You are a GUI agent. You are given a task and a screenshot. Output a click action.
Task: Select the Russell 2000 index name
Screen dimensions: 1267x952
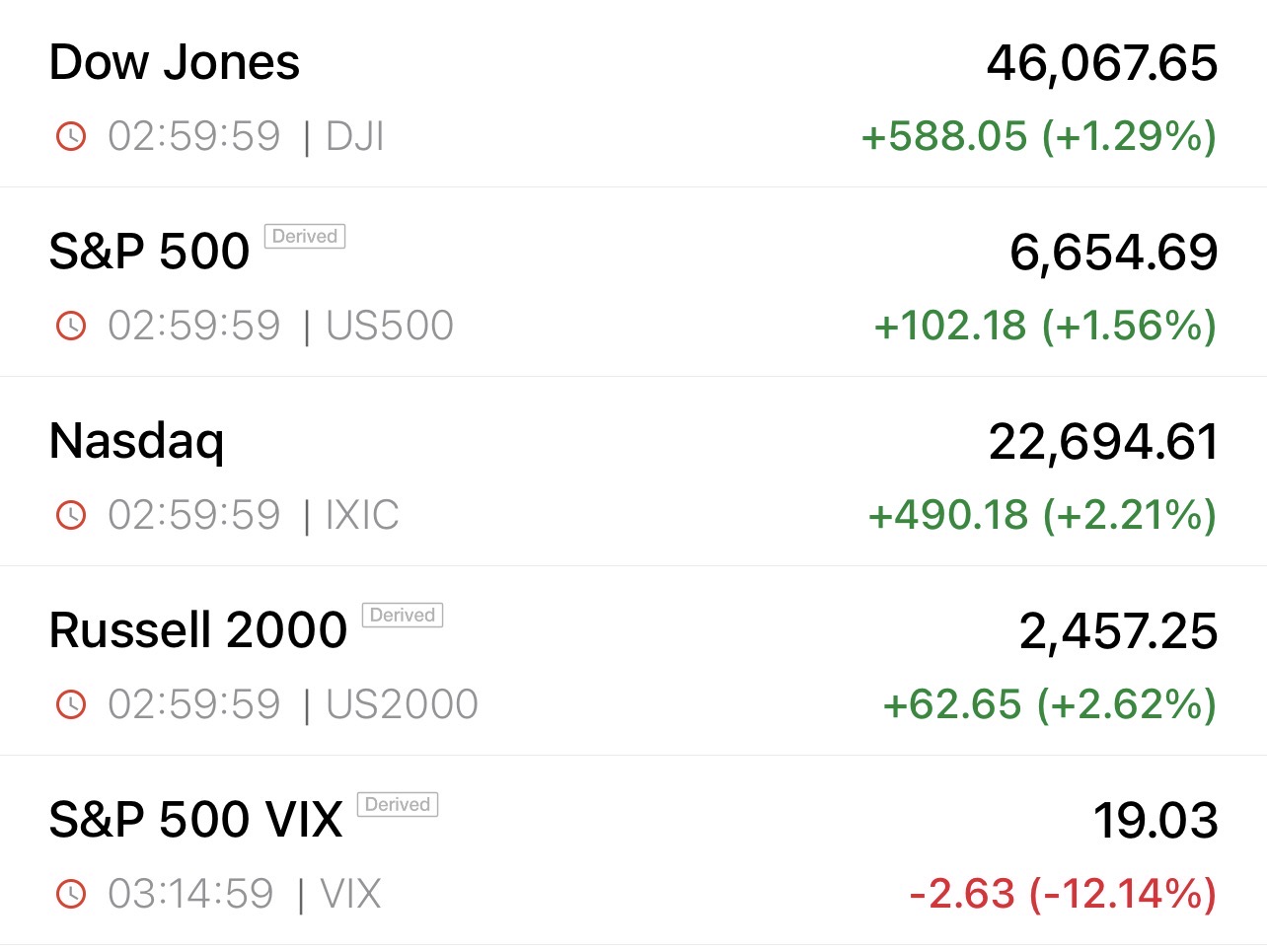[x=198, y=630]
